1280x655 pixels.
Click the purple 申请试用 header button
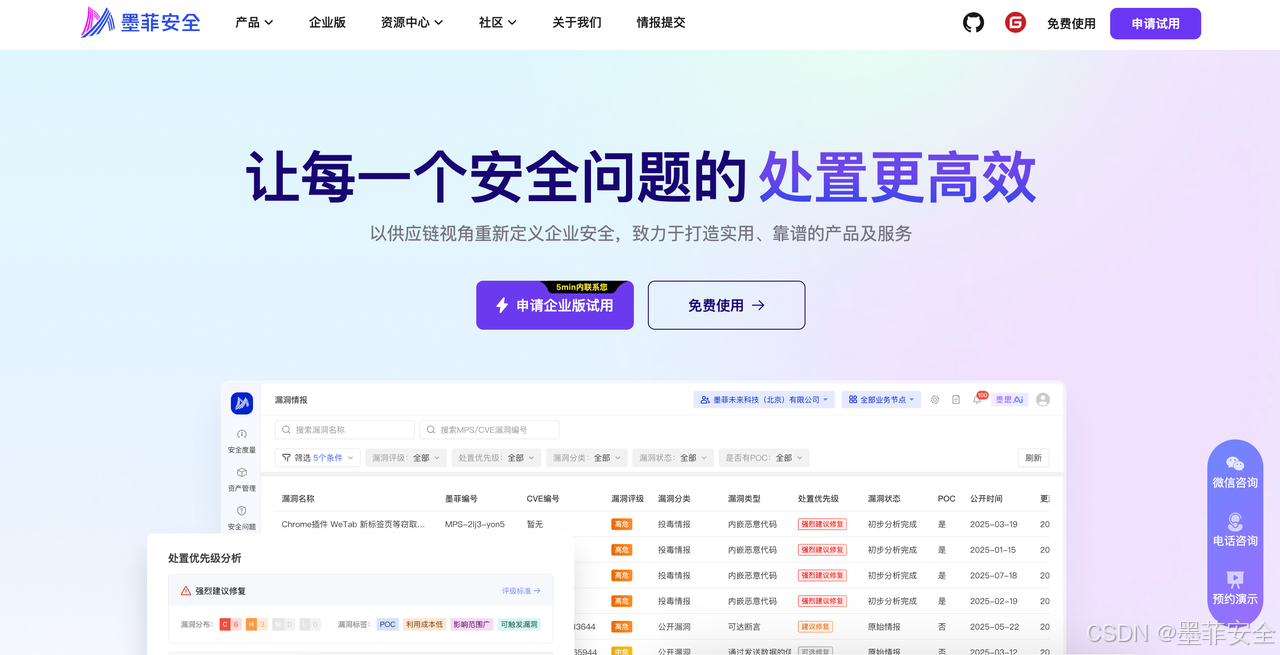pyautogui.click(x=1155, y=23)
